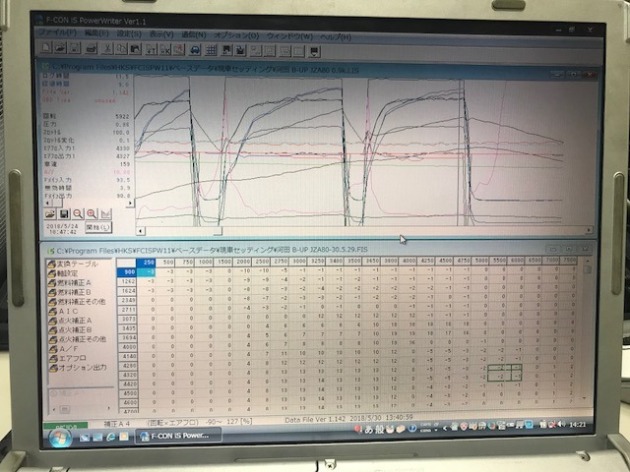Click the last toolbar icon with down arrow
The image size is (630, 472).
pyautogui.click(x=314, y=51)
